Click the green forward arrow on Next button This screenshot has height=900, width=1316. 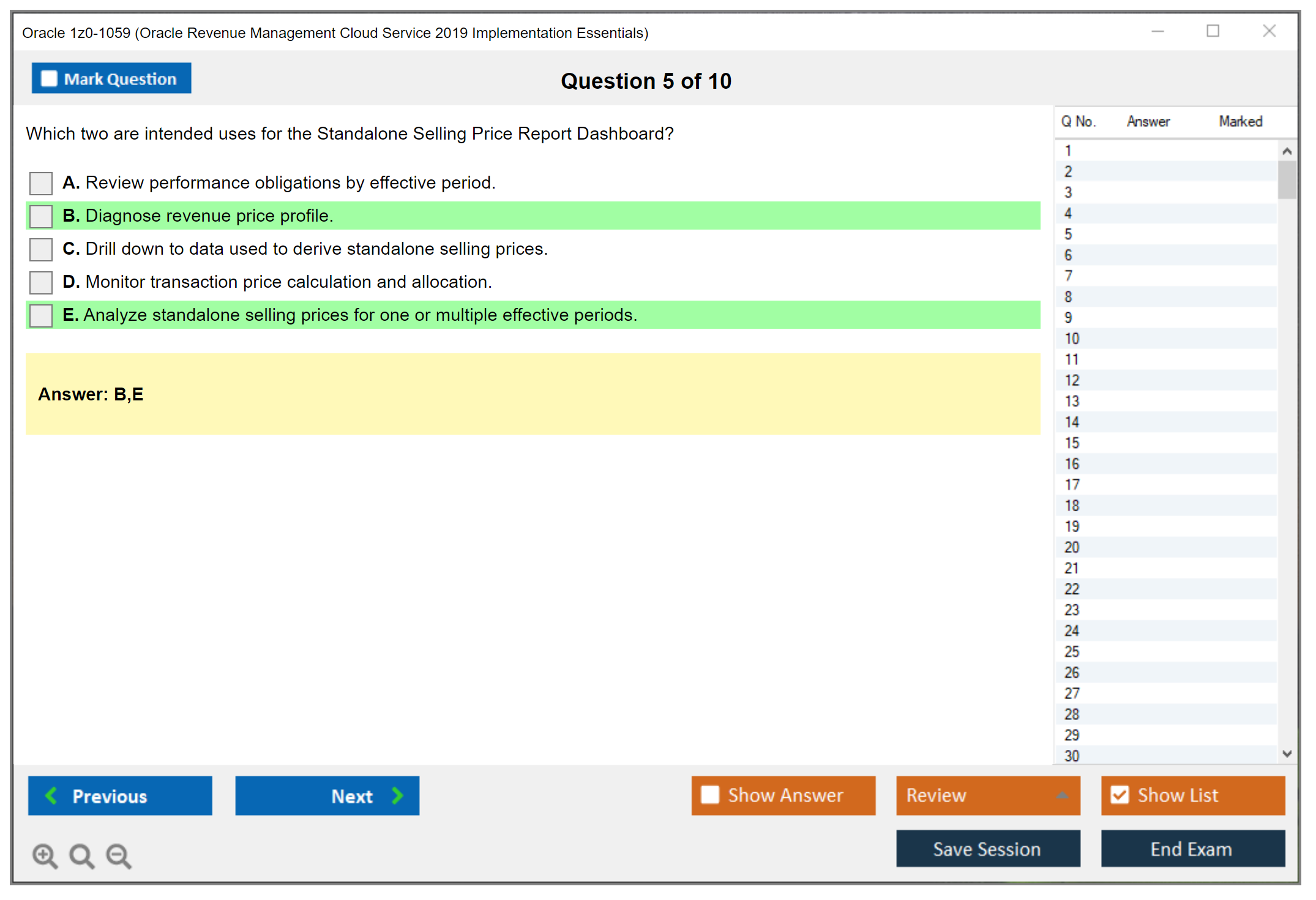pyautogui.click(x=397, y=795)
